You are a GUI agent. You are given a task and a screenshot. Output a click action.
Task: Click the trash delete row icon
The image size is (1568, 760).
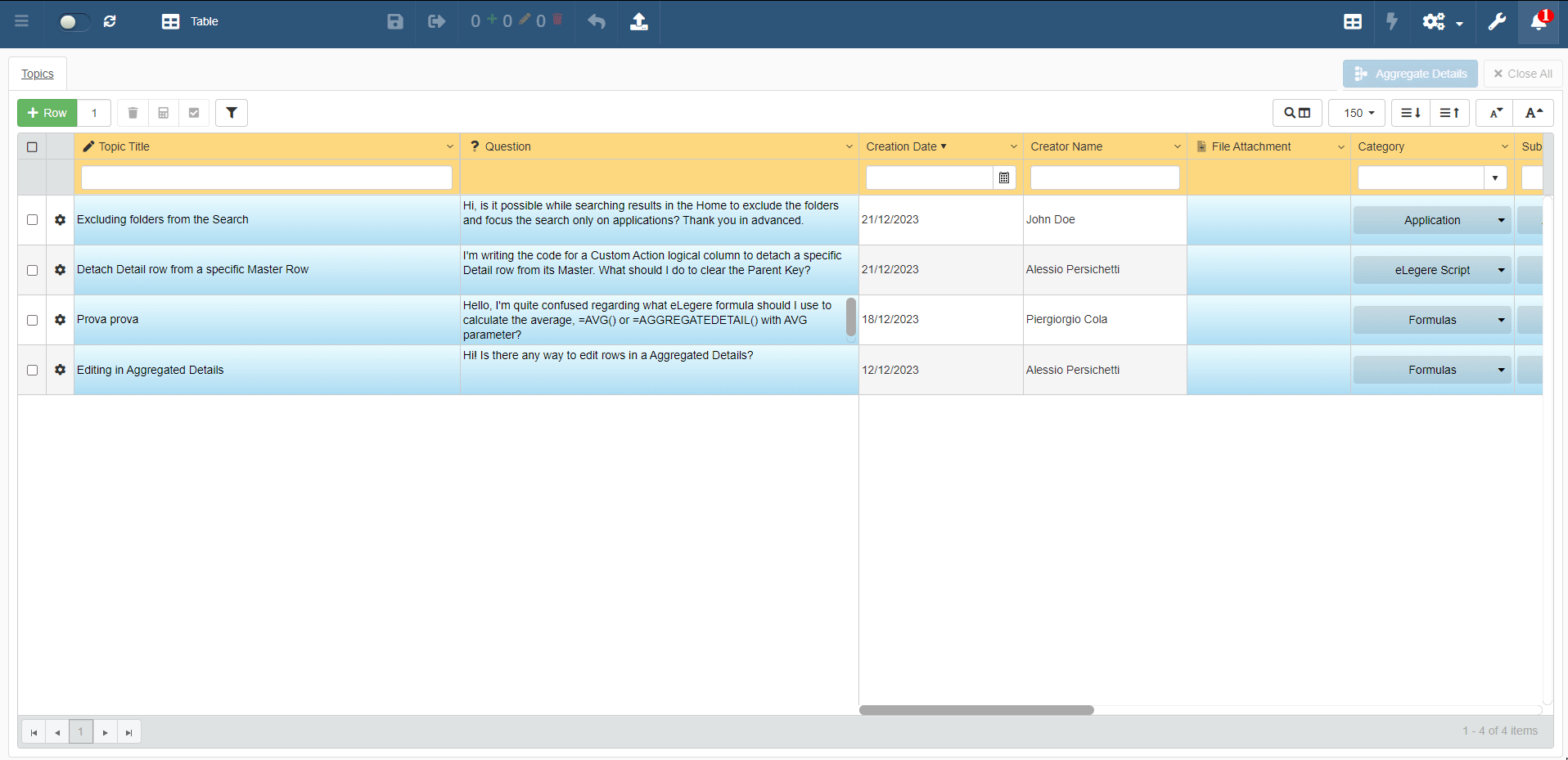coord(133,113)
